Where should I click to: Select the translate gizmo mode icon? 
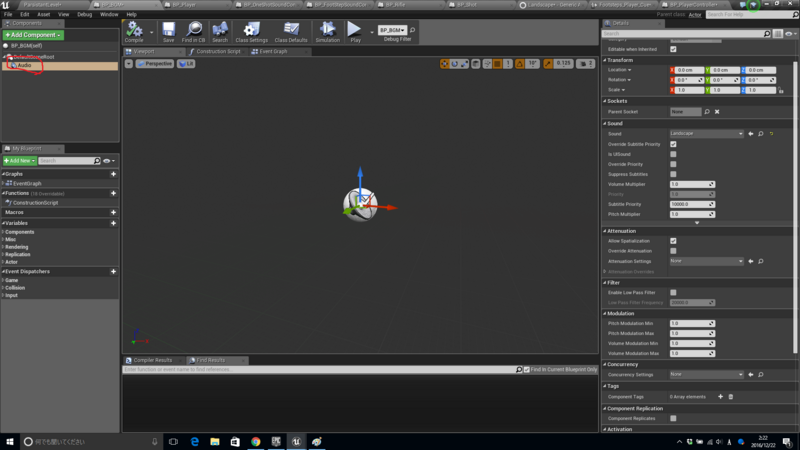[x=444, y=64]
